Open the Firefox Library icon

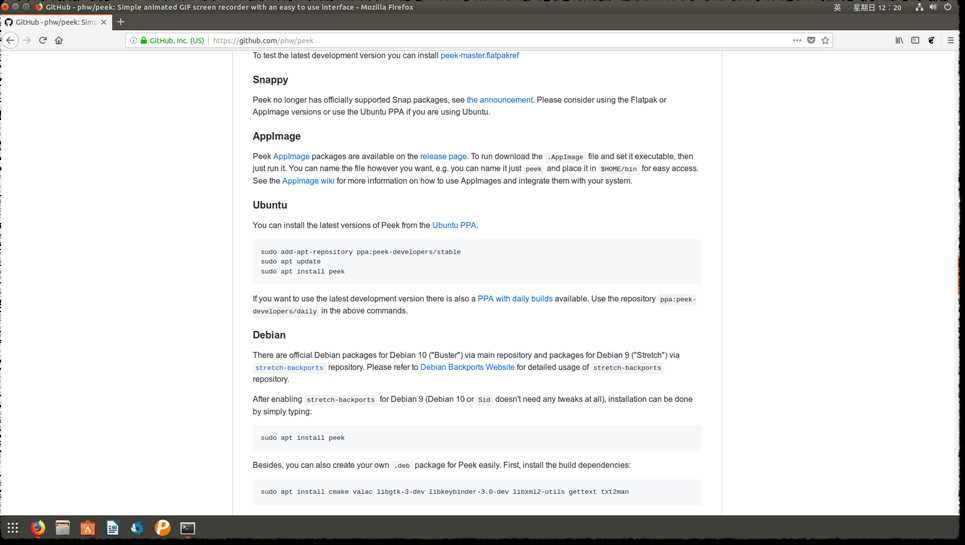(899, 40)
